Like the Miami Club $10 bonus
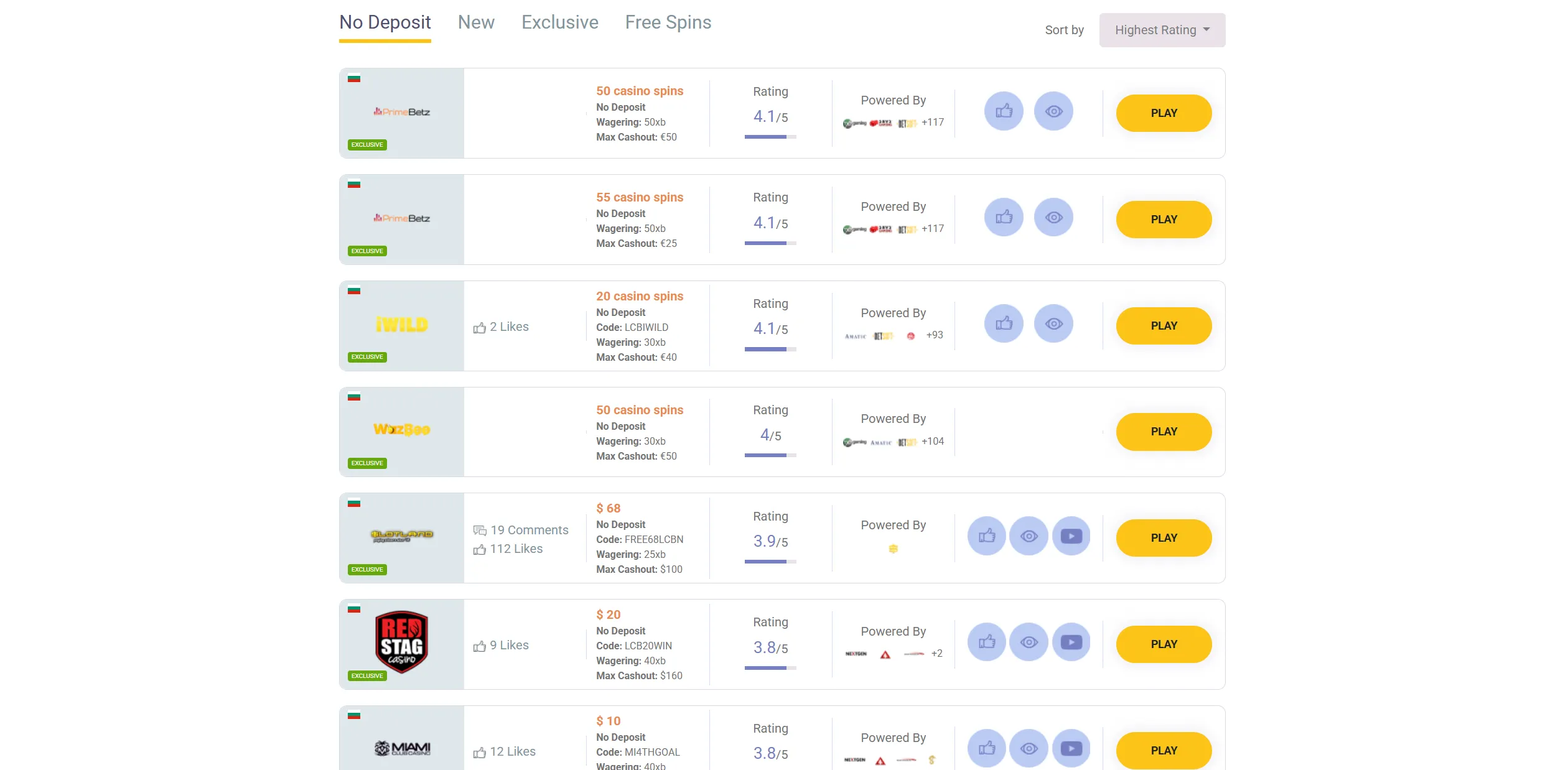This screenshot has width=1568, height=770. 987,749
